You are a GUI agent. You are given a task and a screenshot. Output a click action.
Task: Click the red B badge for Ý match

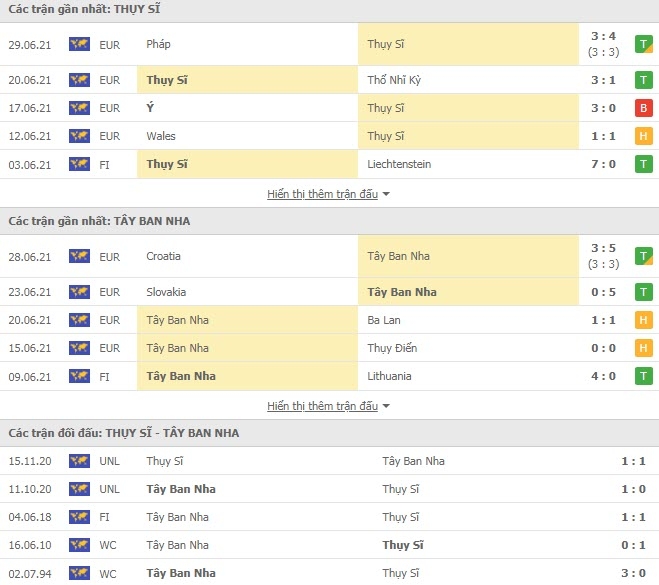[x=643, y=108]
